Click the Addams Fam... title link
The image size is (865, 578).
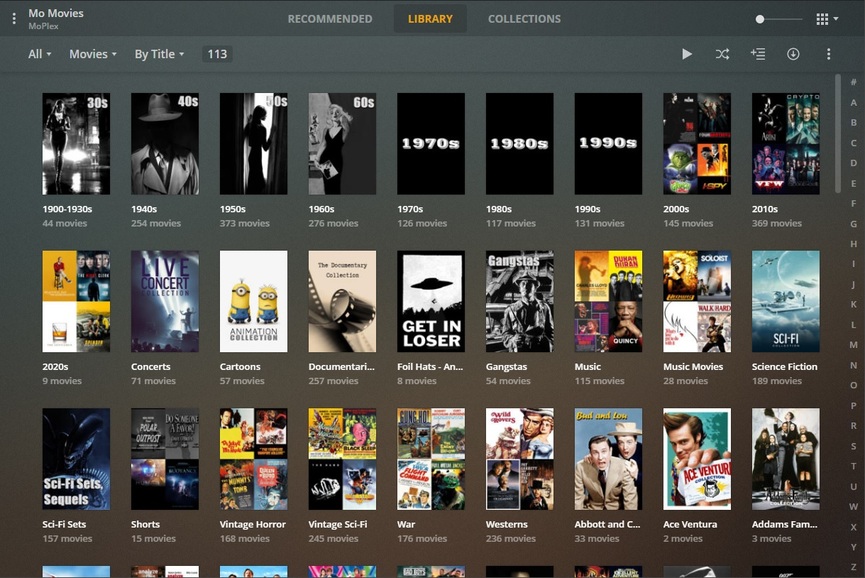[784, 524]
